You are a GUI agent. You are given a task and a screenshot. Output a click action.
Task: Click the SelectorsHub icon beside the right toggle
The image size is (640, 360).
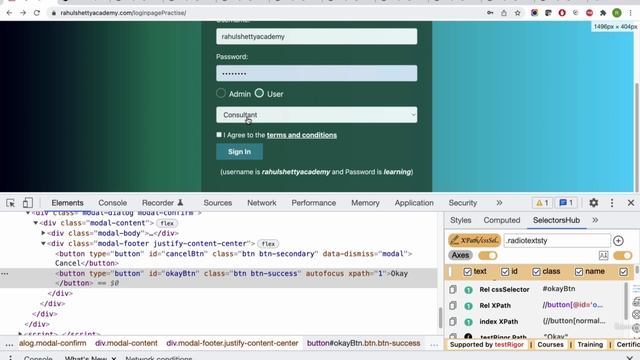(603, 256)
